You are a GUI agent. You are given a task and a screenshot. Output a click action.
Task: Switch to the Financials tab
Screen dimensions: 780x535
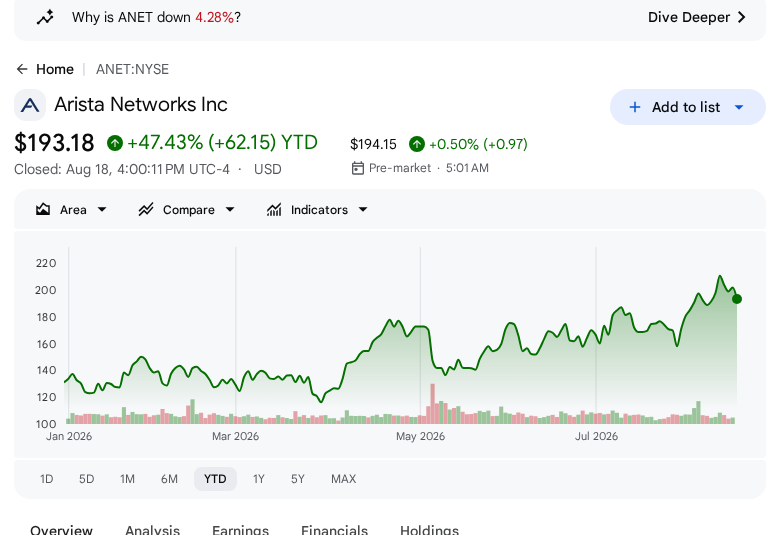click(x=334, y=529)
